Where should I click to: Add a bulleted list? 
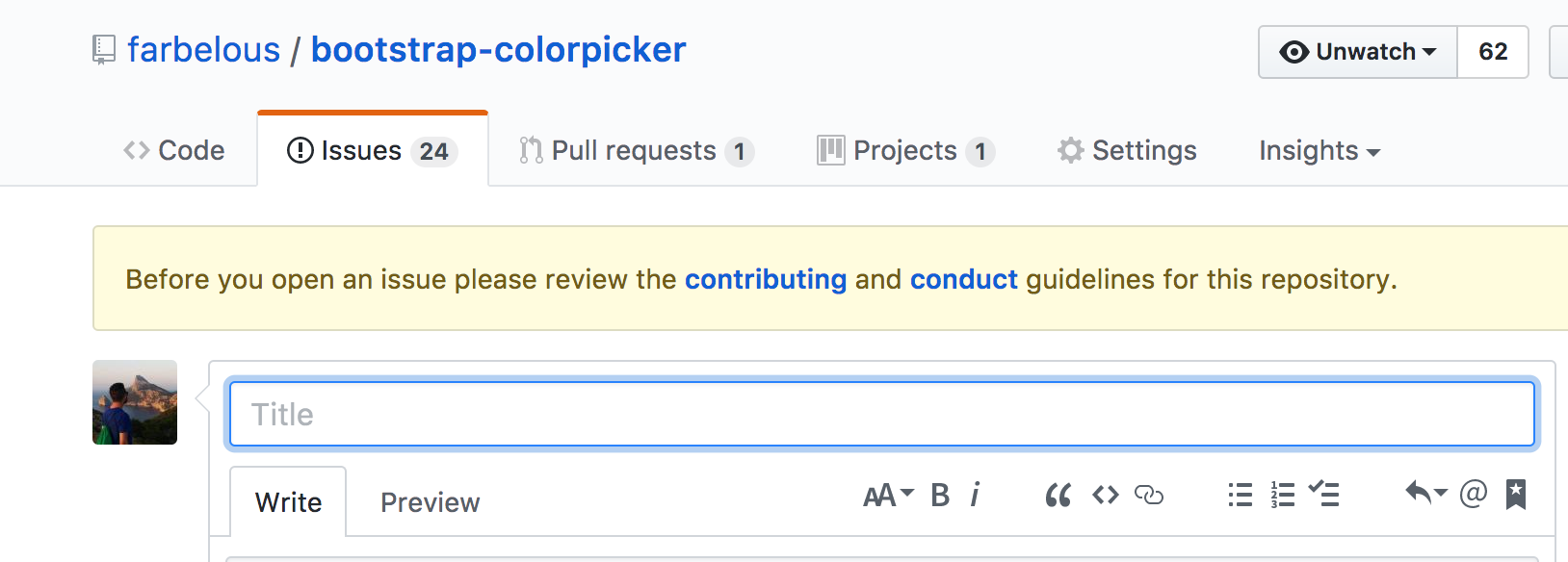click(x=1240, y=495)
